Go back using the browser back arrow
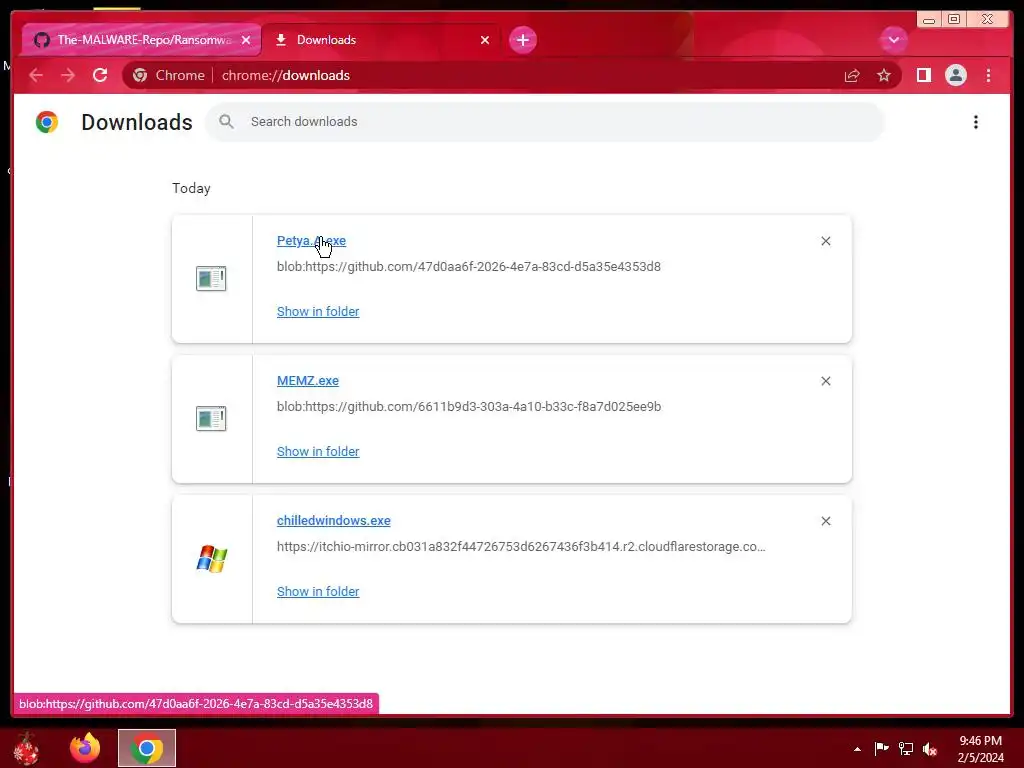1024x768 pixels. pyautogui.click(x=36, y=75)
